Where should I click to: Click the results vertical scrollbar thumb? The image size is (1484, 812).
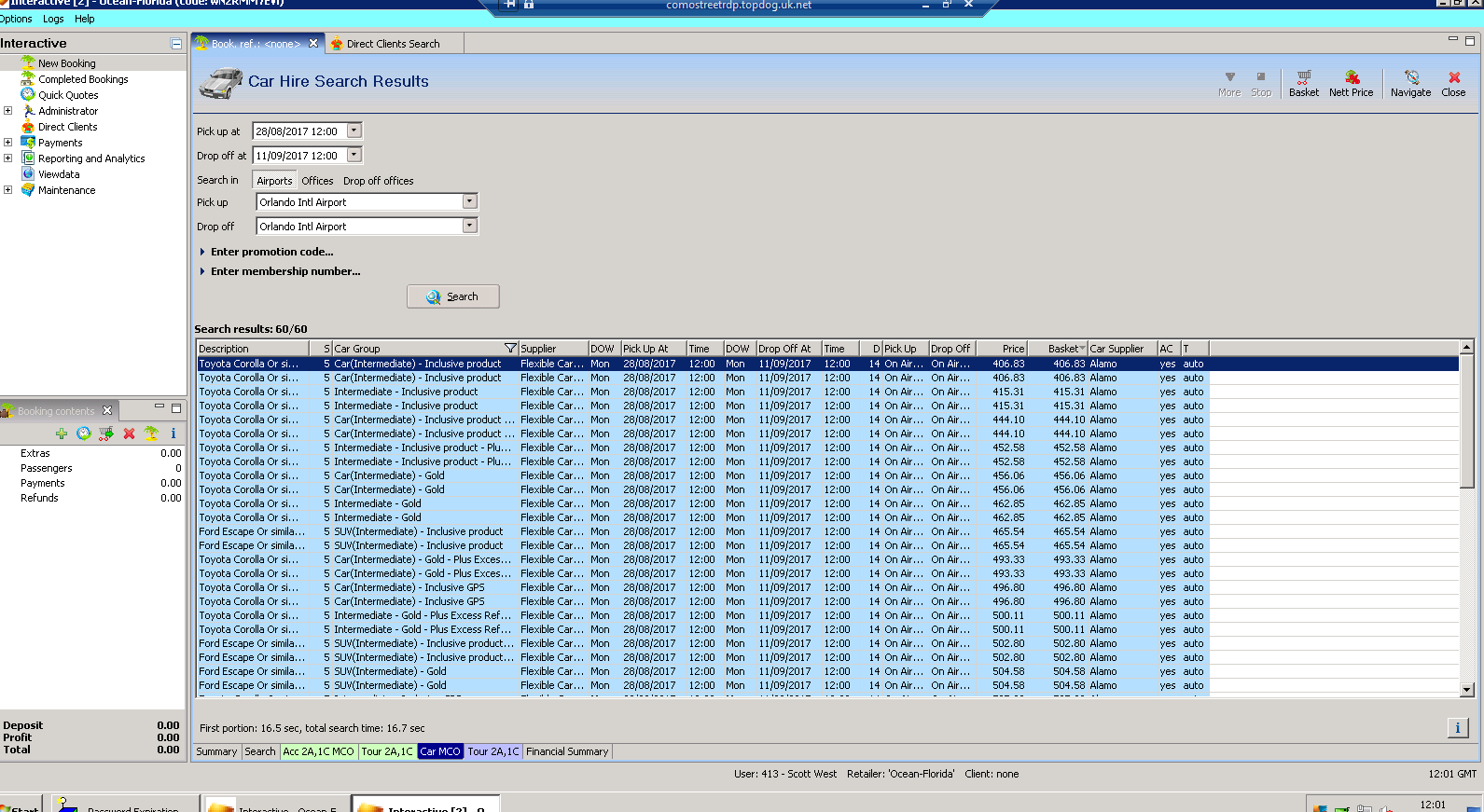coord(1466,420)
